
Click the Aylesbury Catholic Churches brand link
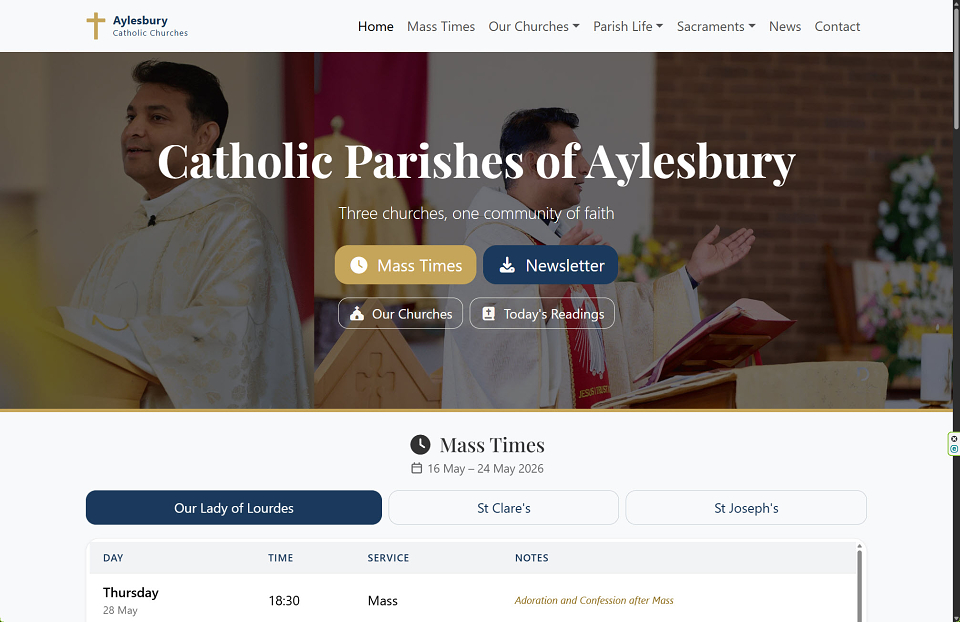[x=137, y=26]
